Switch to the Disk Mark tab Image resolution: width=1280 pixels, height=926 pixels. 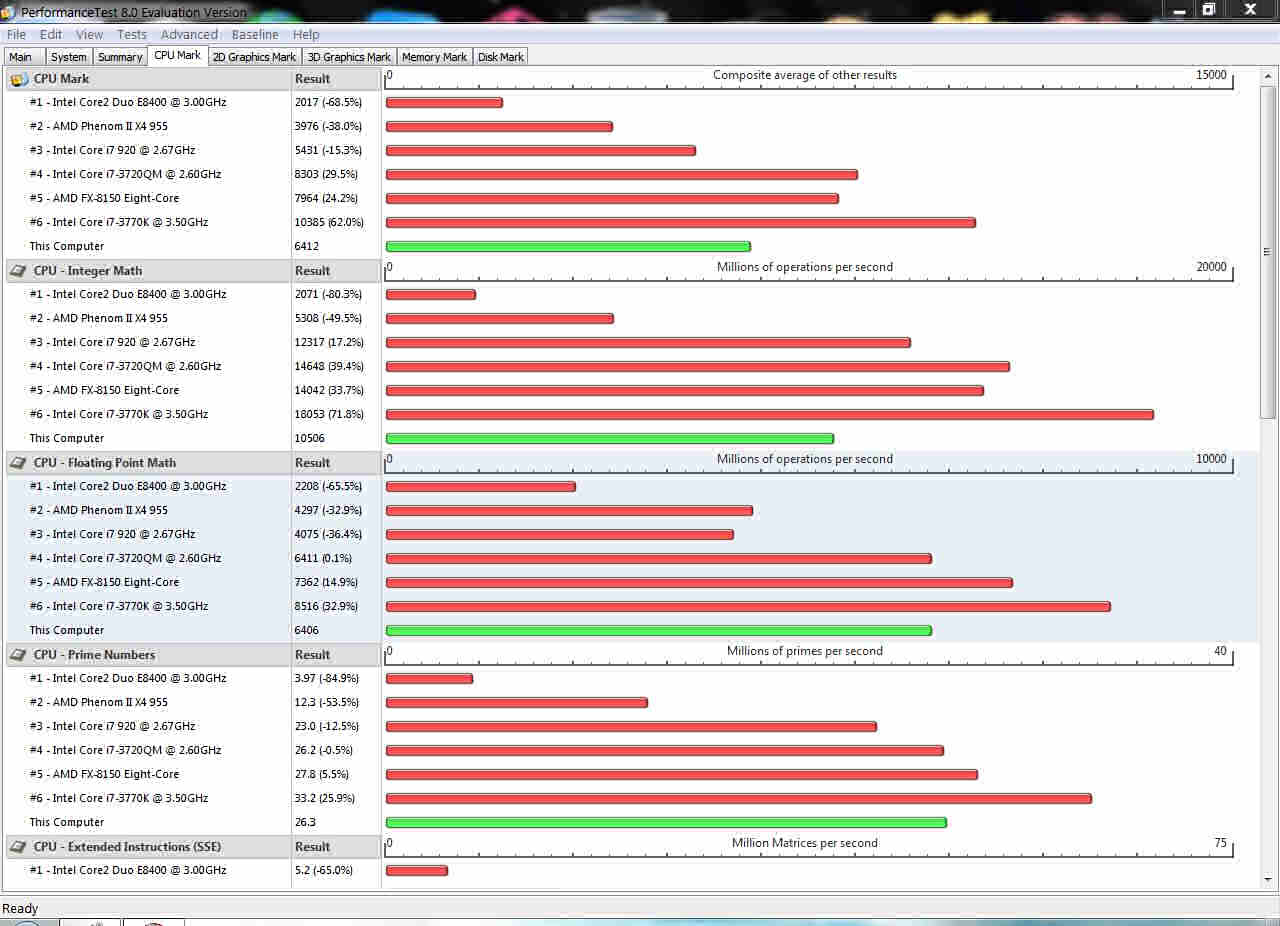[501, 57]
